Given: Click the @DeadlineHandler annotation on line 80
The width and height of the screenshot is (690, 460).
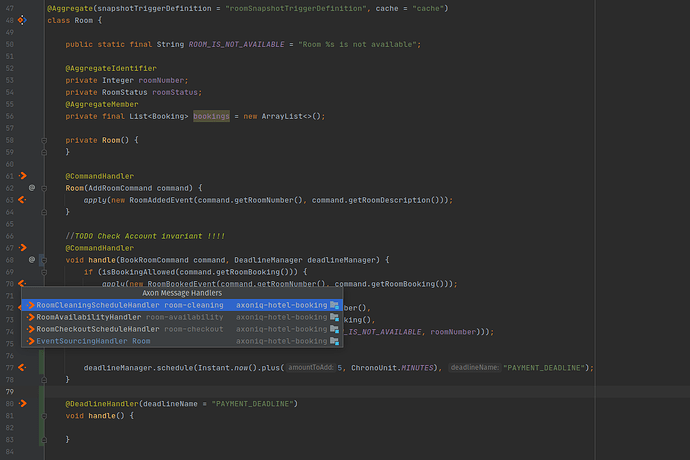Looking at the screenshot, I should point(102,404).
